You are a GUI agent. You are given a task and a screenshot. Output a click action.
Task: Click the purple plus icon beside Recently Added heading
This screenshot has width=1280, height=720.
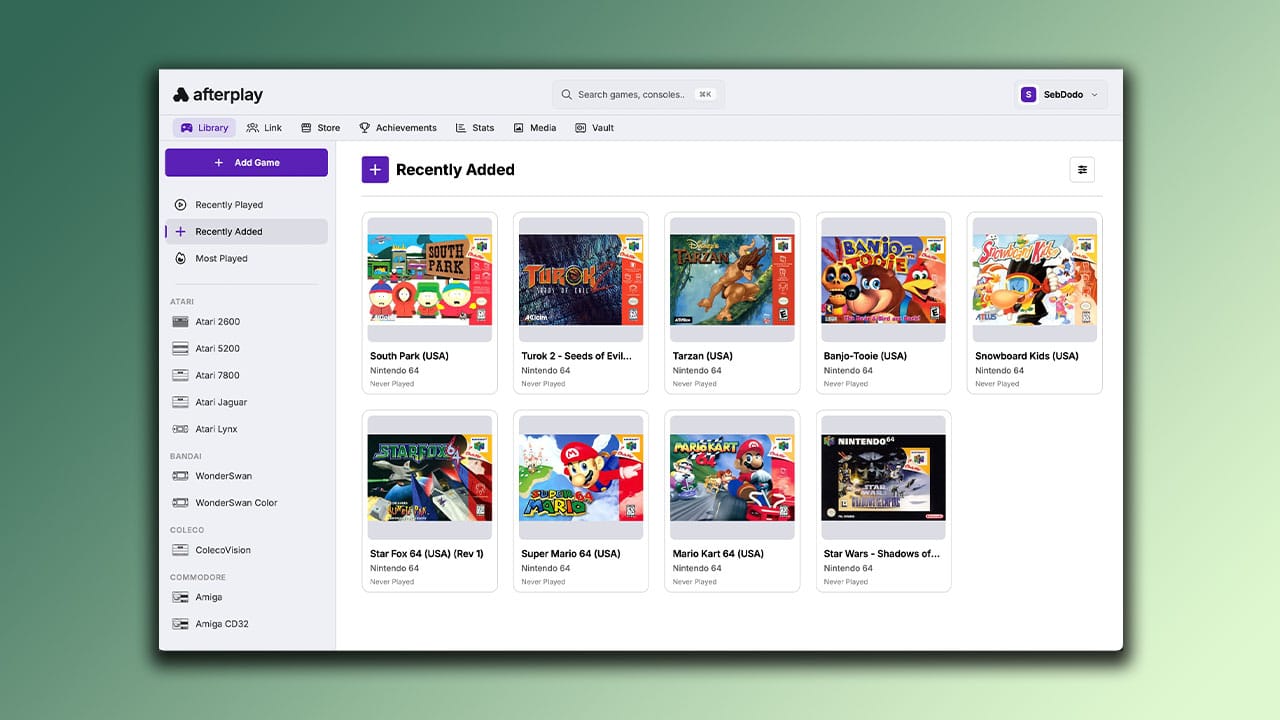(375, 170)
